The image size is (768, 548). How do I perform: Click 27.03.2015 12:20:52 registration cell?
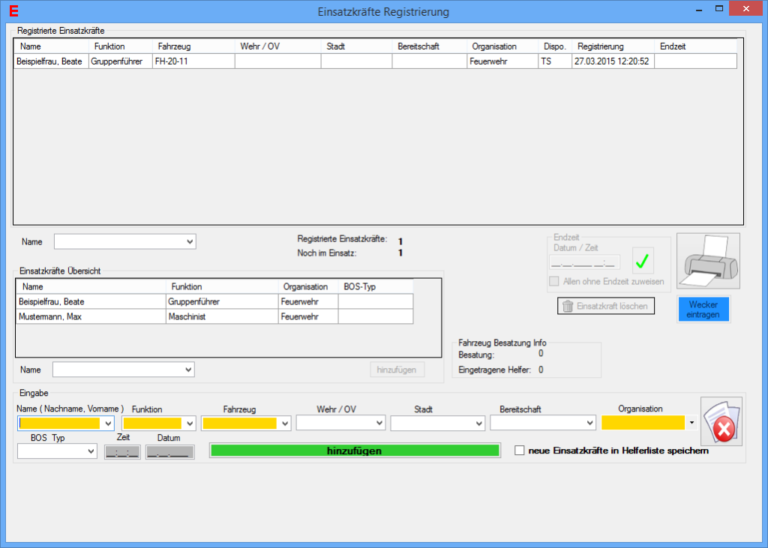[613, 61]
